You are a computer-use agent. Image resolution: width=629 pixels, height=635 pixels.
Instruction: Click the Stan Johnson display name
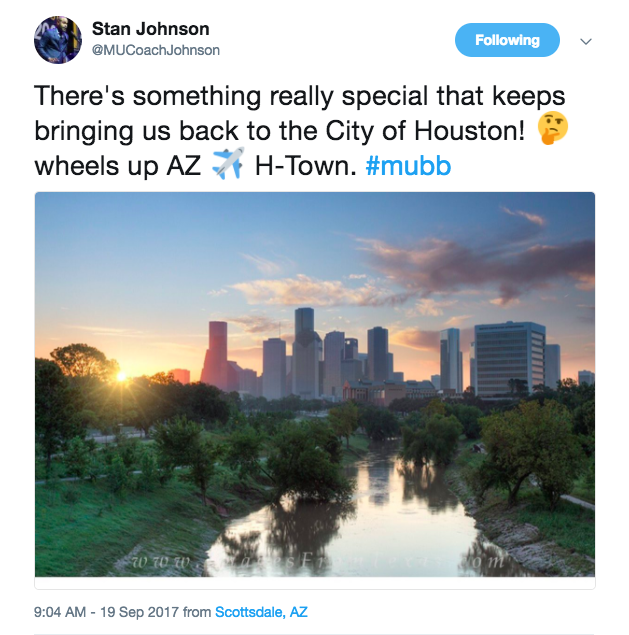pos(151,29)
